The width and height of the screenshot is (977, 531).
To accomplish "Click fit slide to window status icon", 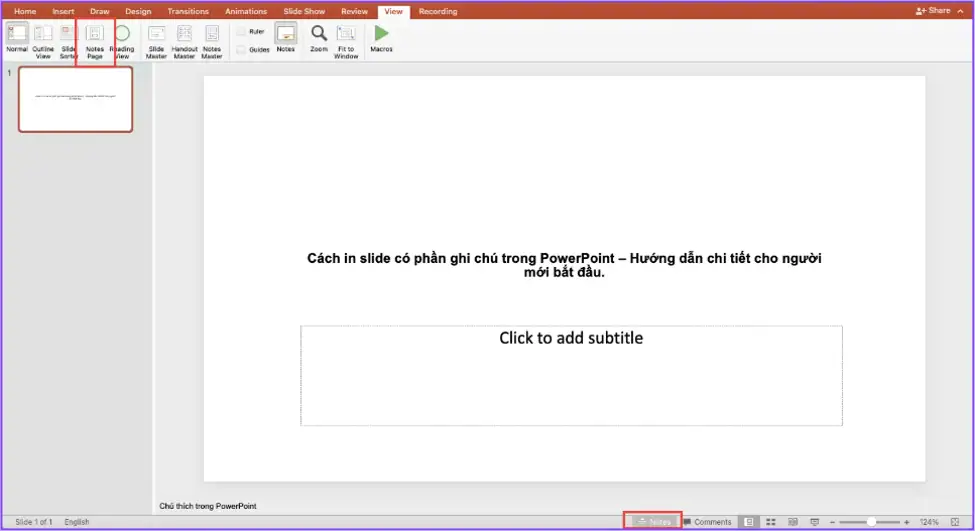I will point(955,522).
